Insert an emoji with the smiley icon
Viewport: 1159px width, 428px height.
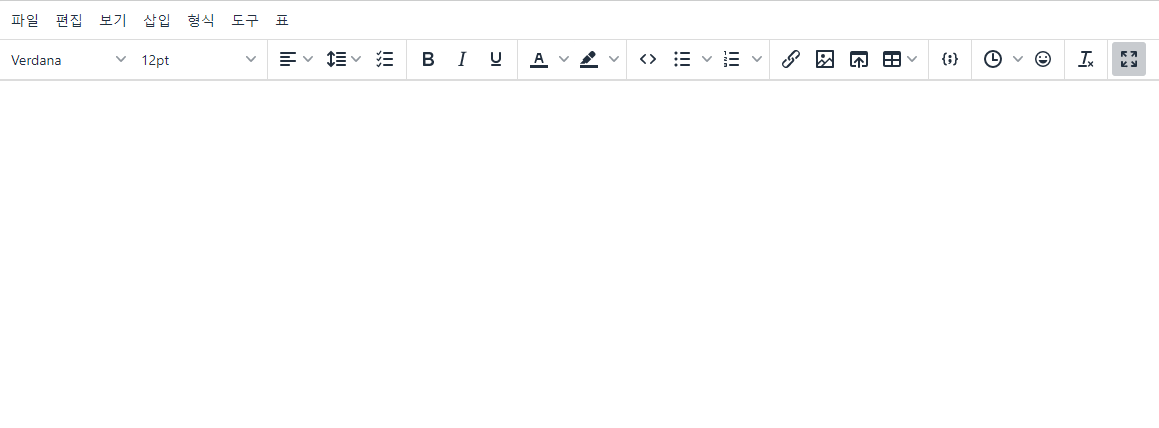pos(1043,60)
